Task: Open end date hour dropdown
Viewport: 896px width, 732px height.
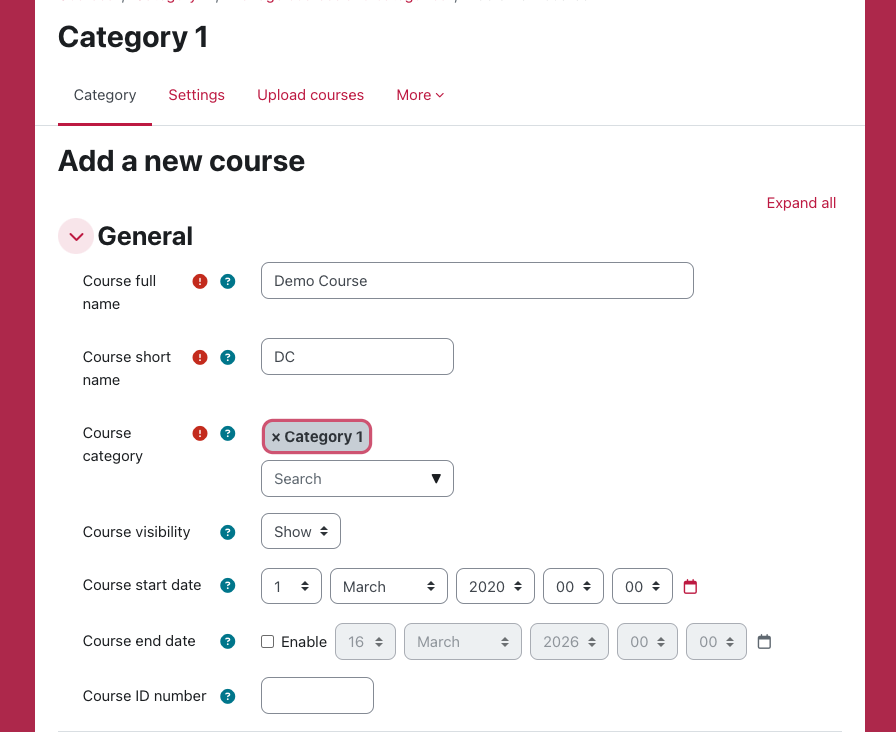Action: point(647,642)
